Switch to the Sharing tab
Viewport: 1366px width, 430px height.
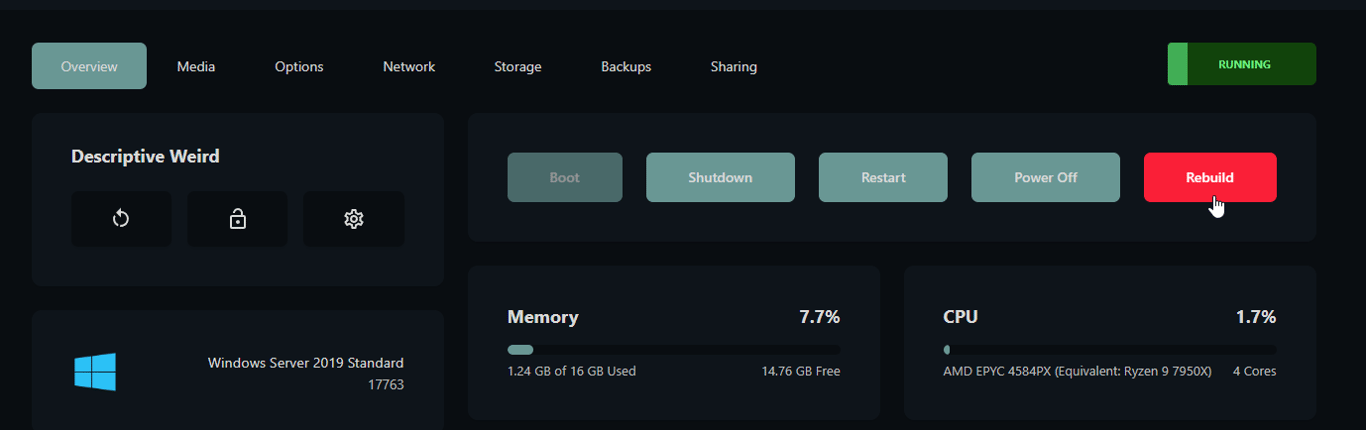734,66
